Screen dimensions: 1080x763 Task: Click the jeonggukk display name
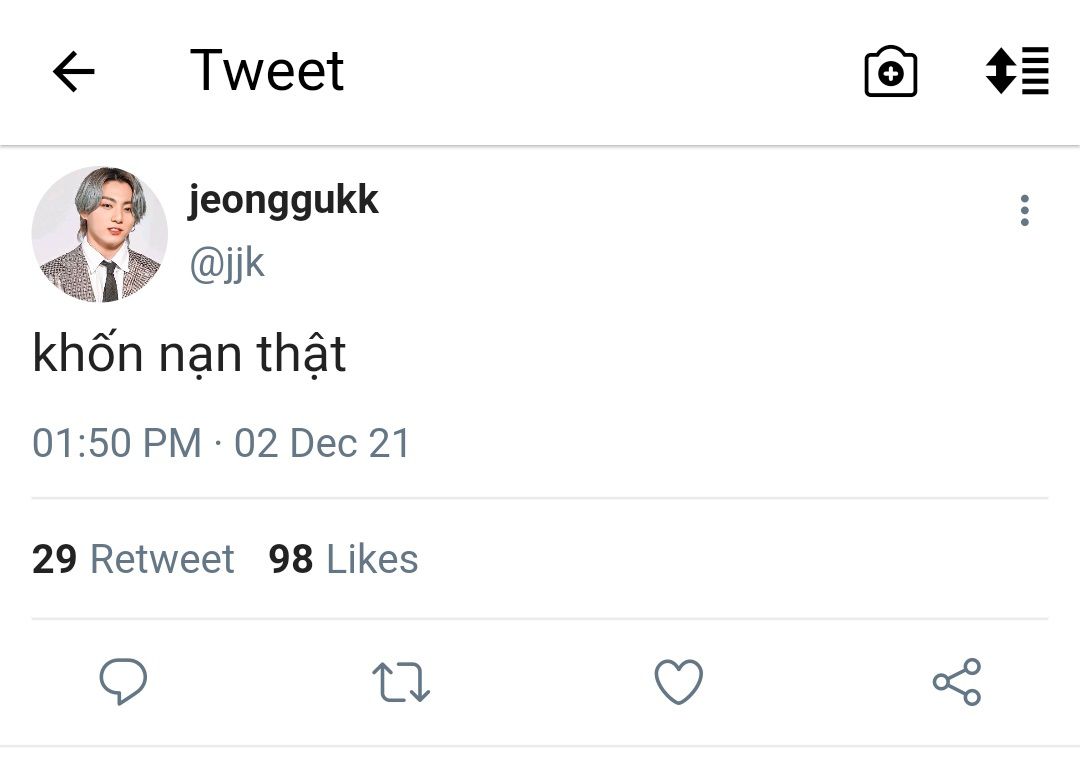point(283,200)
